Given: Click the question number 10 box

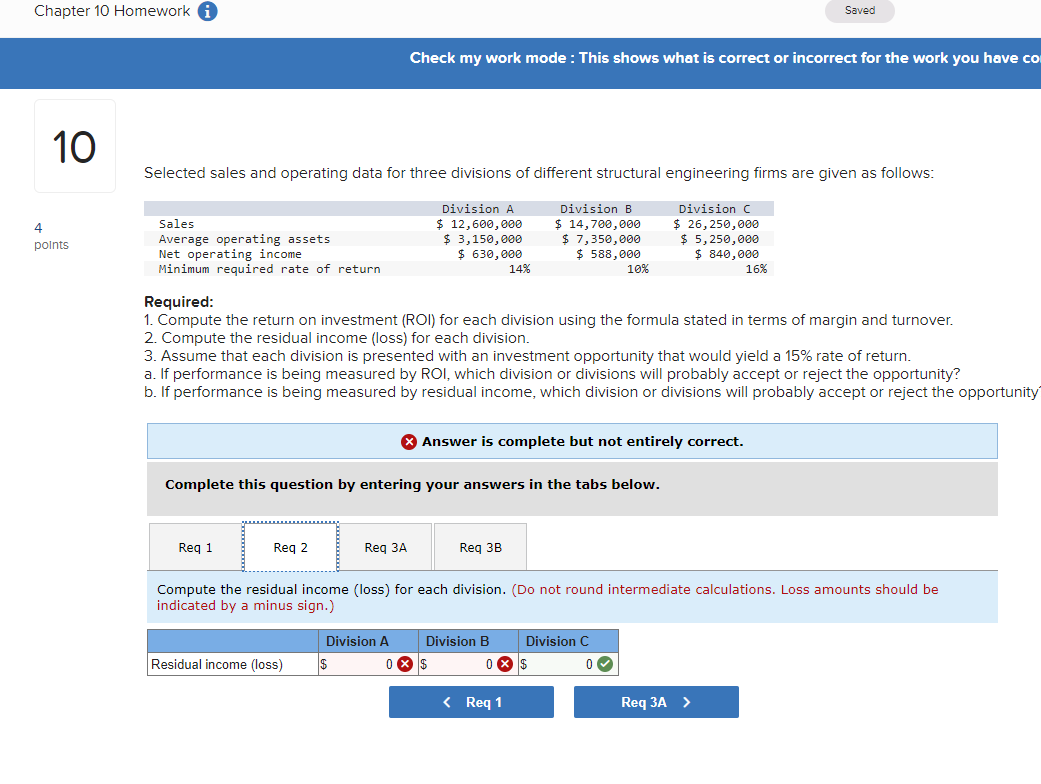Looking at the screenshot, I should (74, 145).
